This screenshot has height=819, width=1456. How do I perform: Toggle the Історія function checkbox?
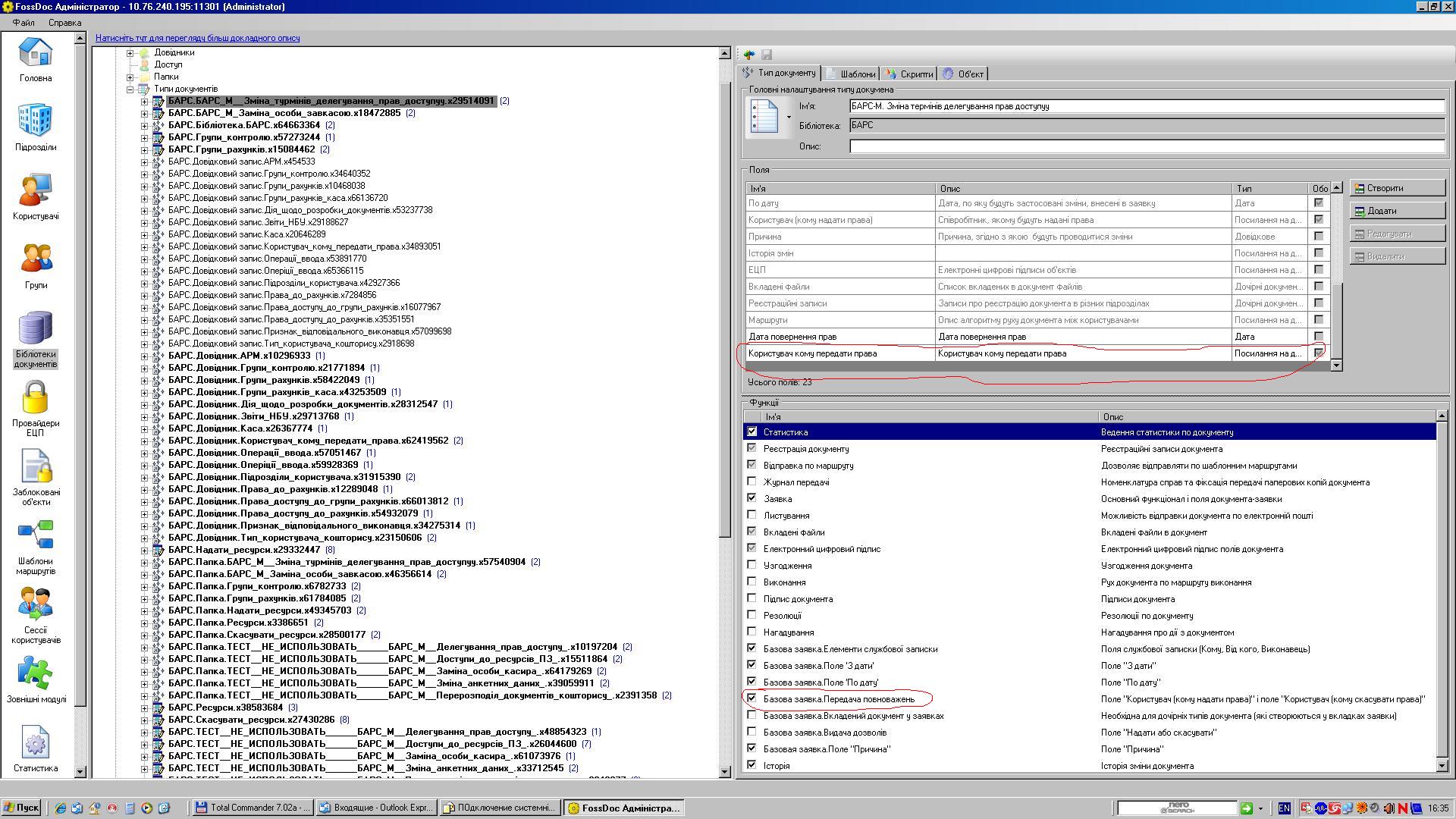click(x=752, y=765)
